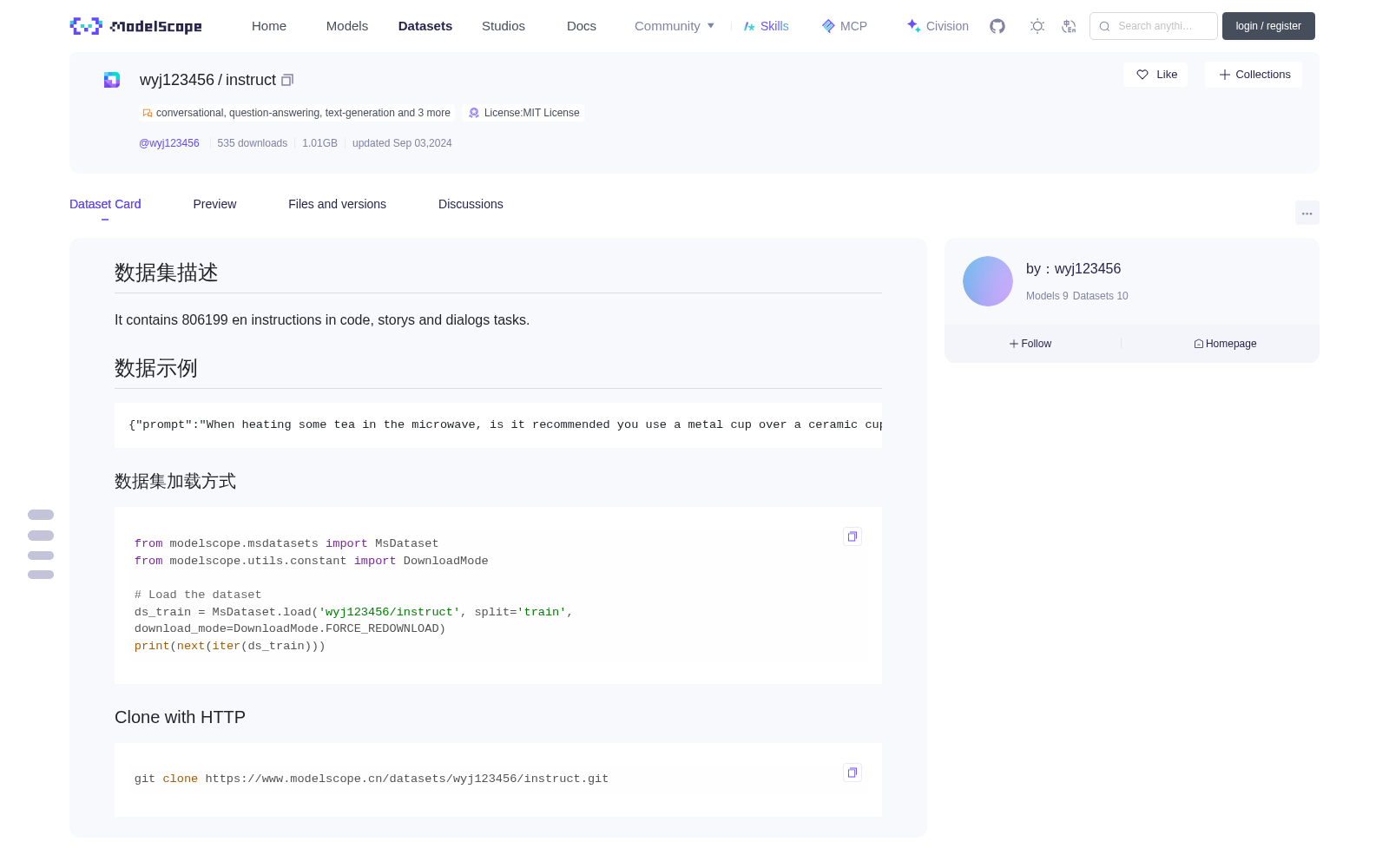Click the git clone URL text

tap(406, 779)
